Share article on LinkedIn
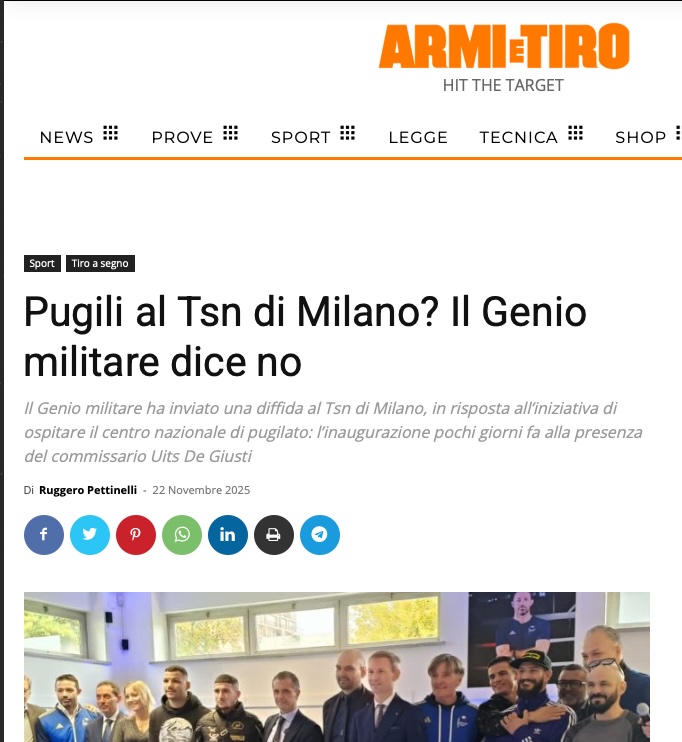 [228, 535]
